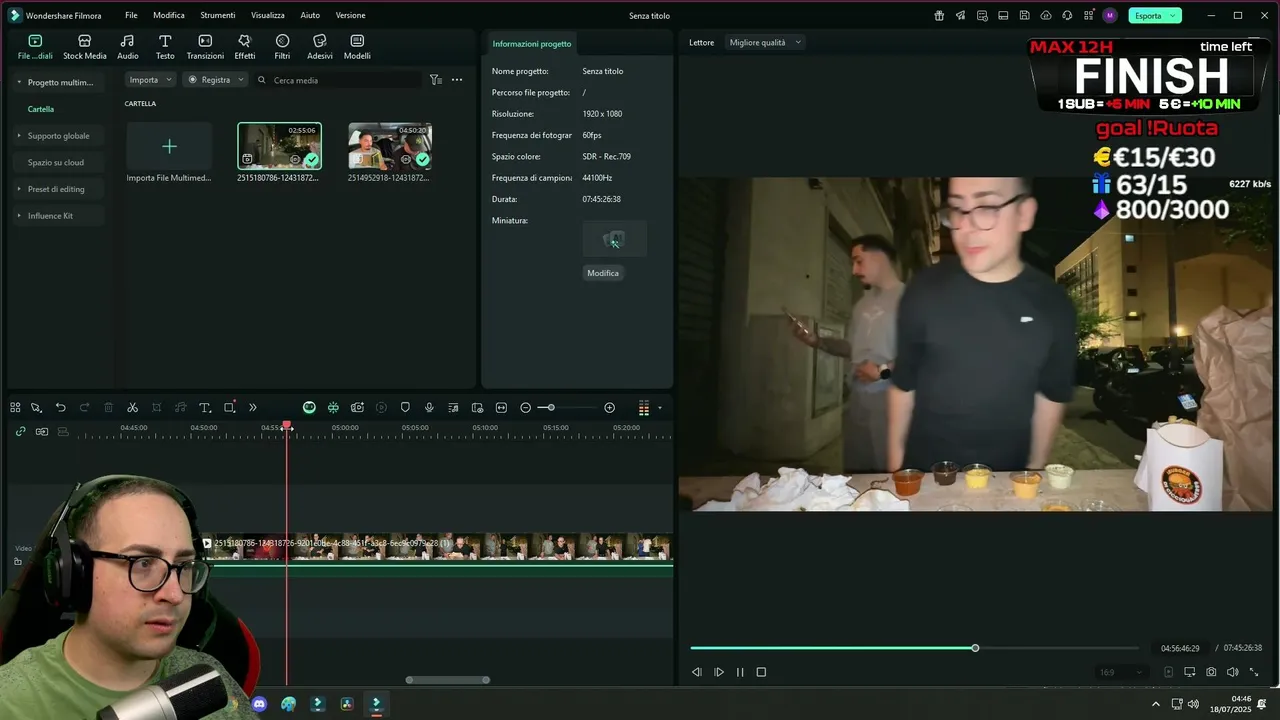The image size is (1280, 720).
Task: Click the Modifica thumbnail button
Action: [603, 273]
